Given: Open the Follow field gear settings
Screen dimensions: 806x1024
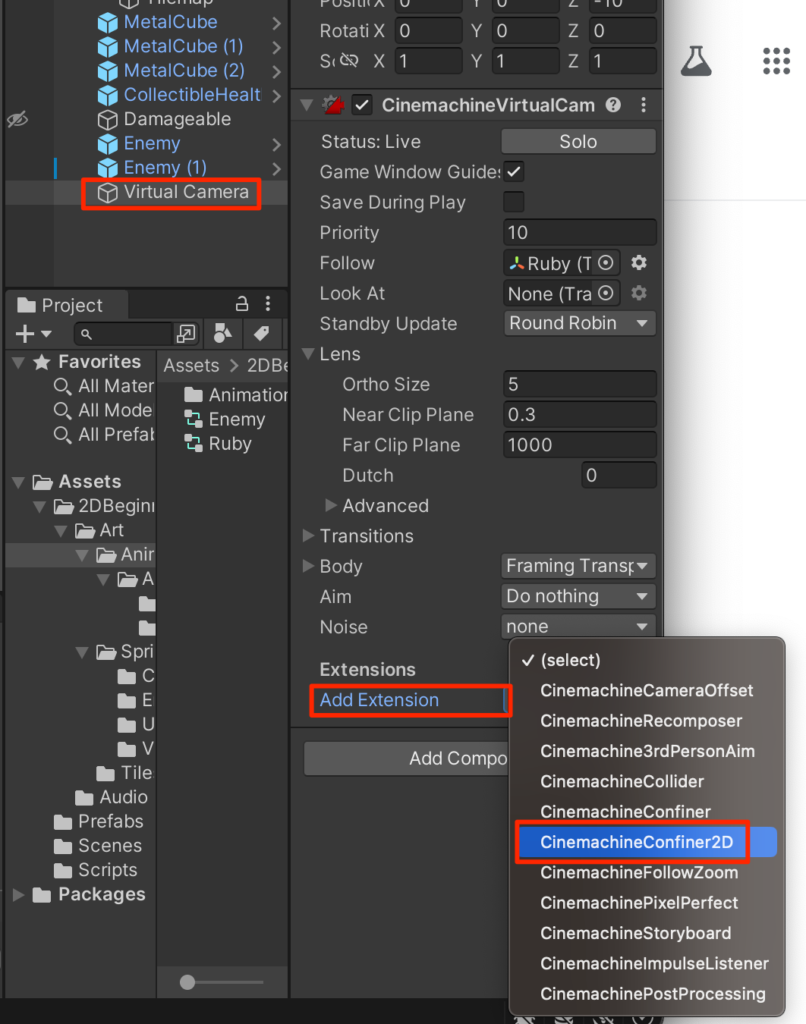Looking at the screenshot, I should pos(639,263).
